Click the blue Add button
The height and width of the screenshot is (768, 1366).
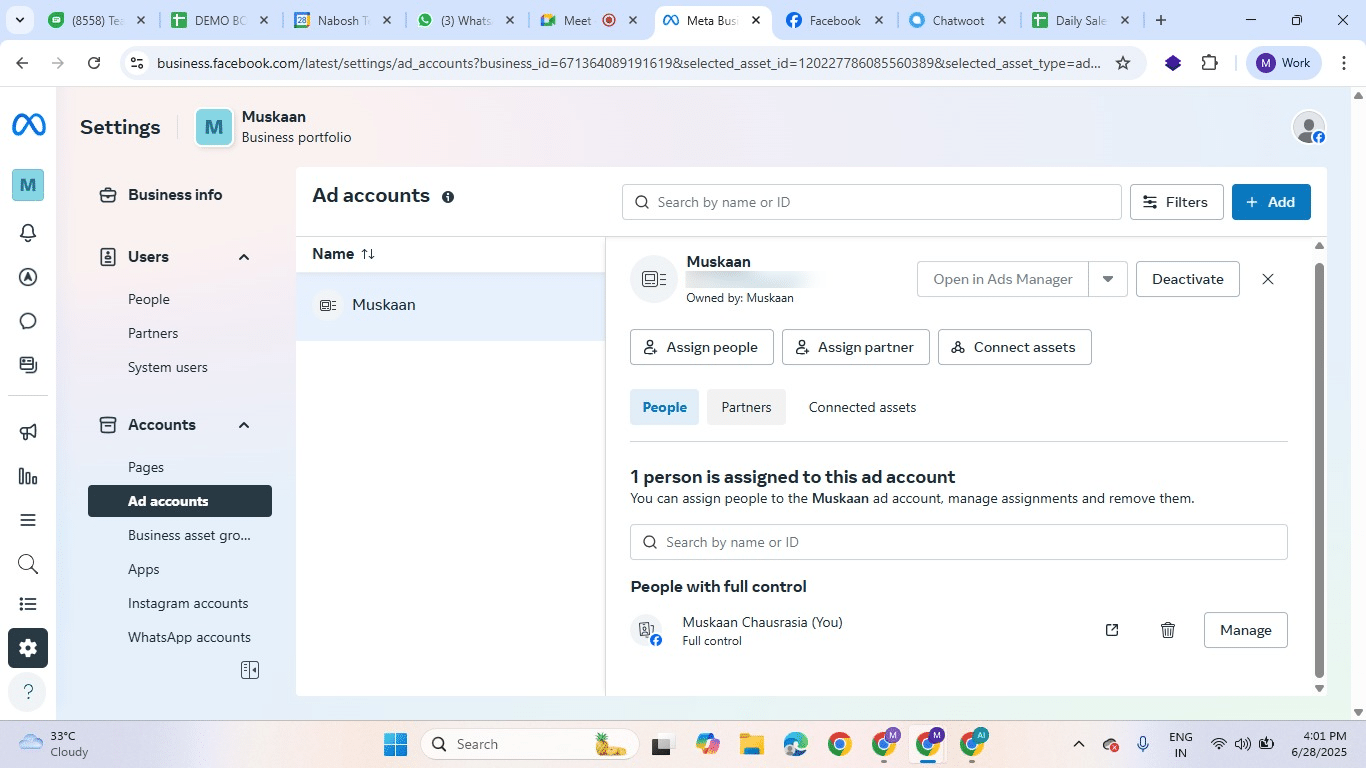point(1271,201)
